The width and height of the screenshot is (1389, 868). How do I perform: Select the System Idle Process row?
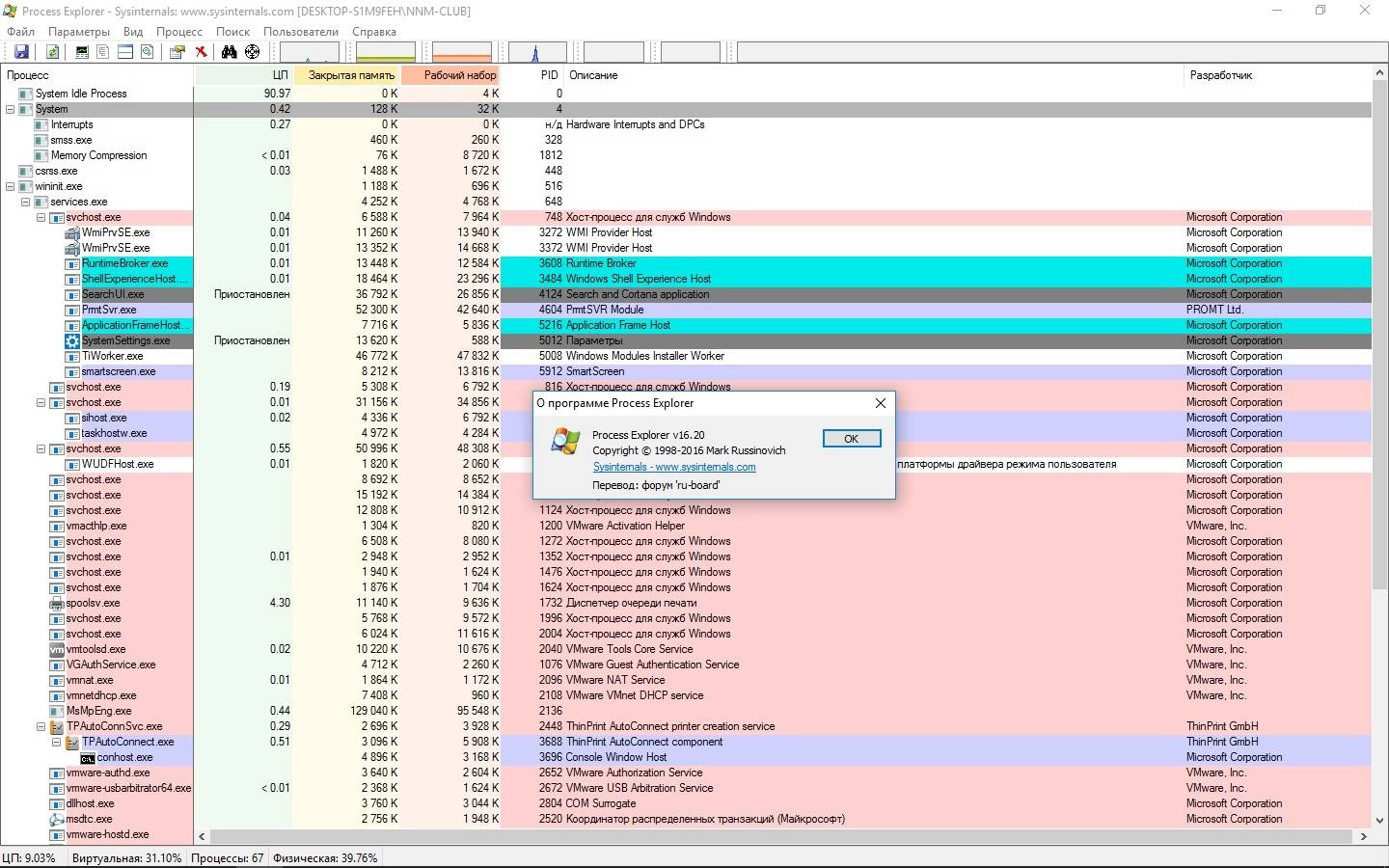click(686, 94)
